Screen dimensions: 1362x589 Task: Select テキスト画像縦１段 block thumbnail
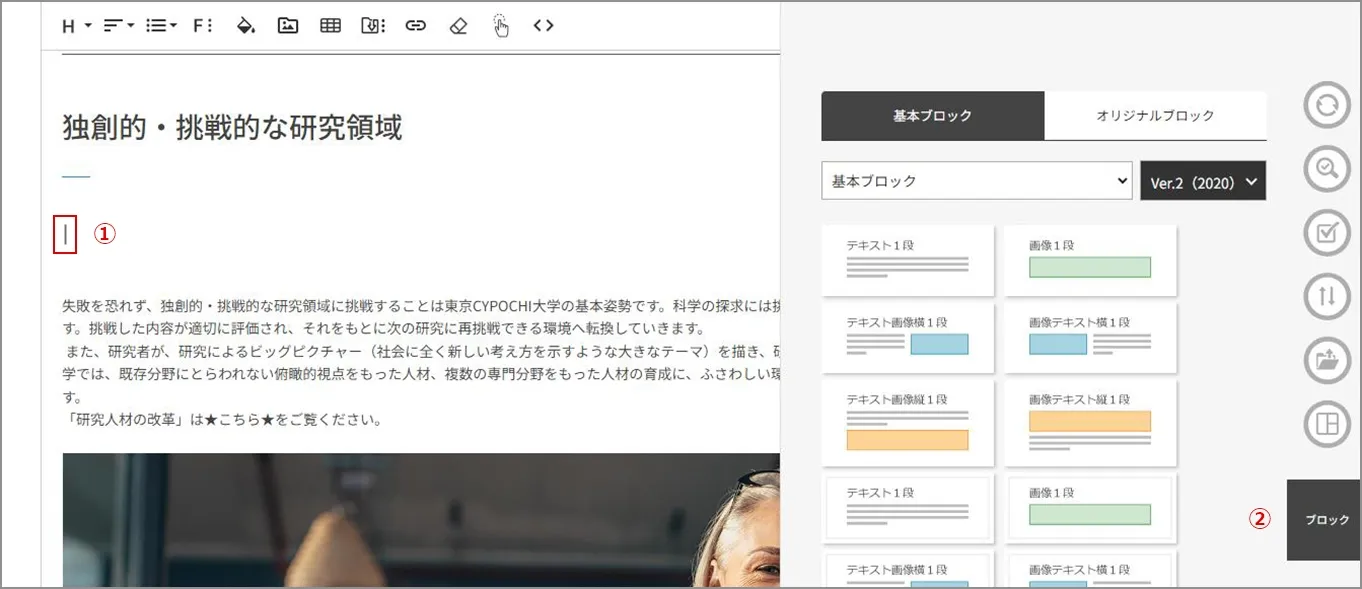click(x=908, y=423)
